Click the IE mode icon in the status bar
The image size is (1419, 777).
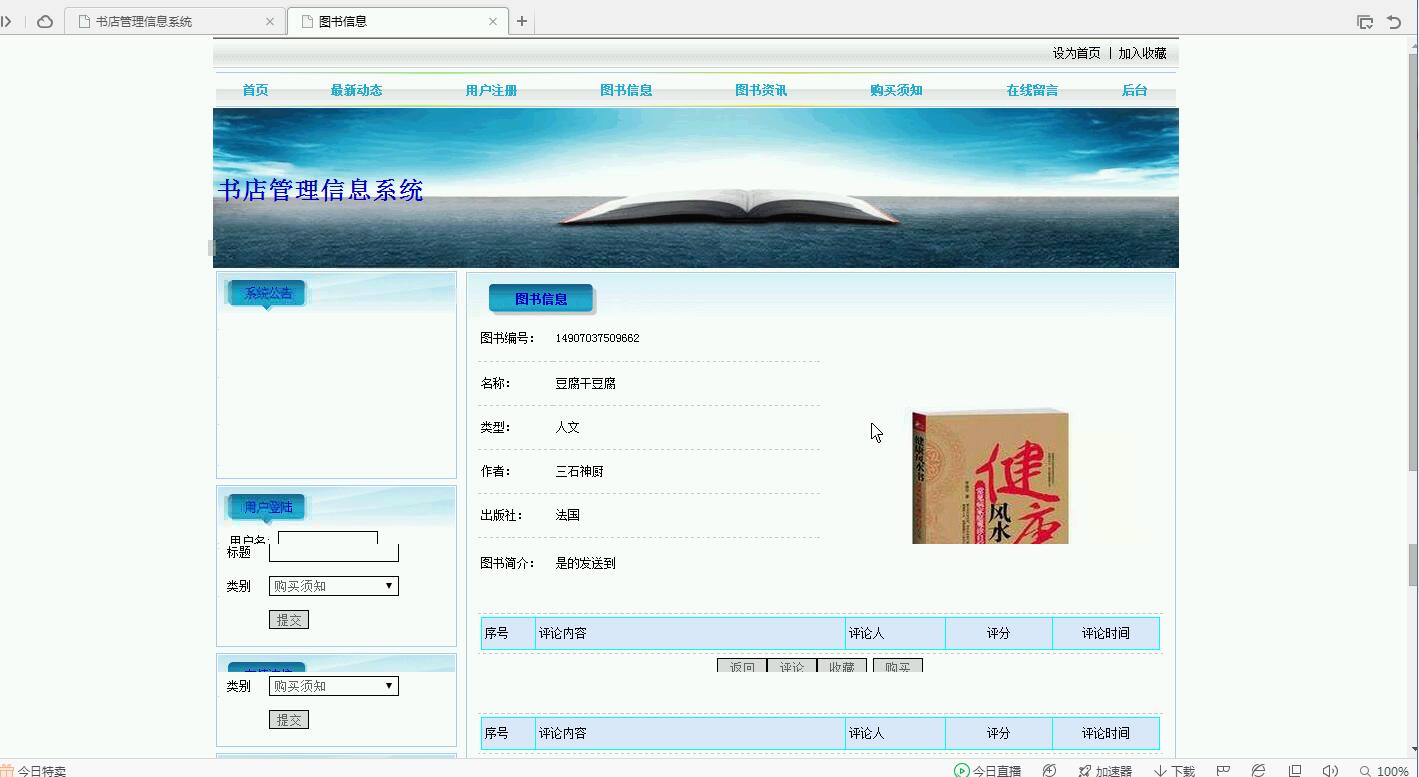pyautogui.click(x=1259, y=771)
